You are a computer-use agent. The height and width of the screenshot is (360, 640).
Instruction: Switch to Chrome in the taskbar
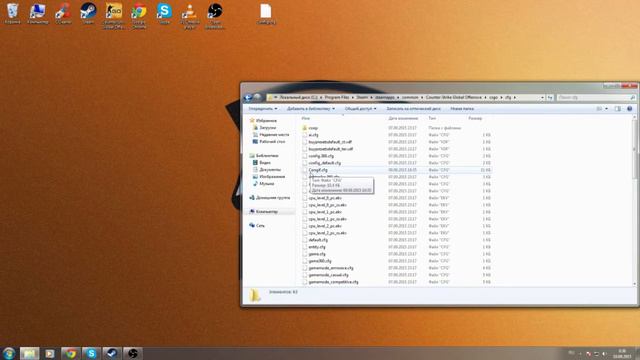[71, 353]
